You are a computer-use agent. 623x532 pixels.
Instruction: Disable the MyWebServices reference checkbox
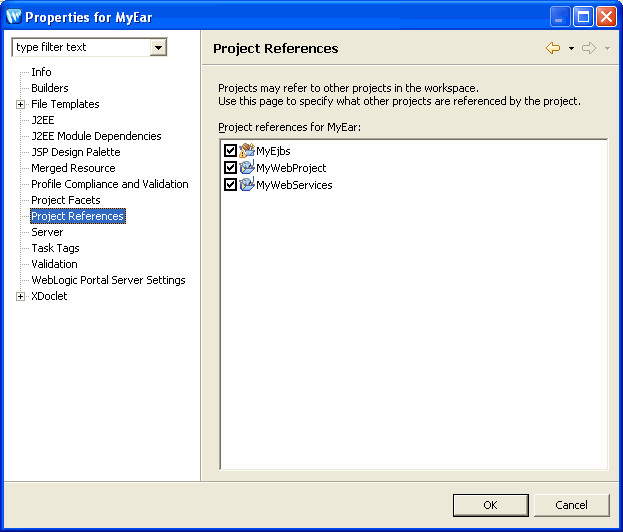coord(230,185)
